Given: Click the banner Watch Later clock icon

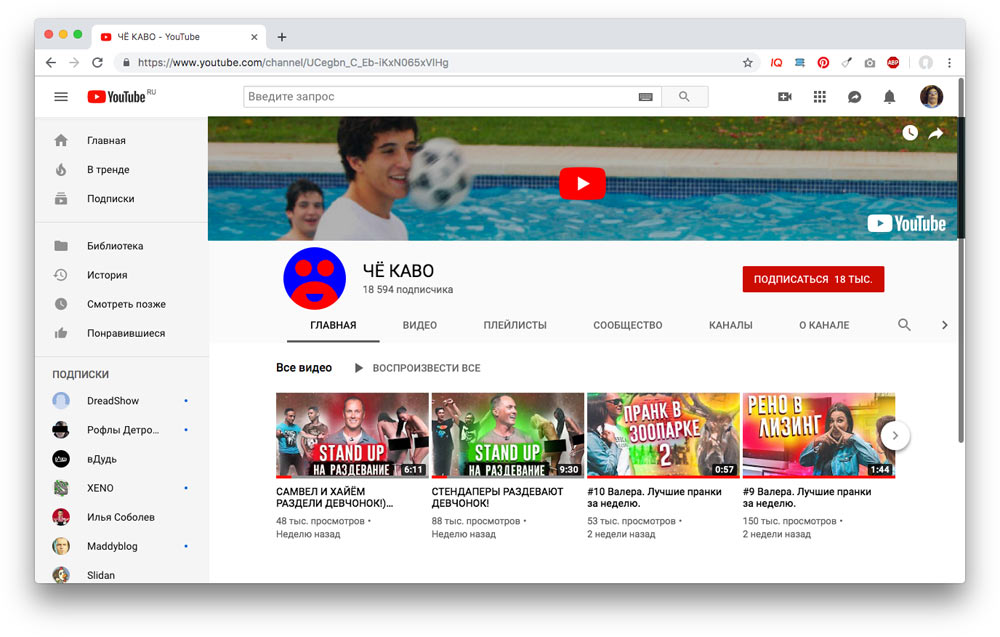Looking at the screenshot, I should click(910, 133).
